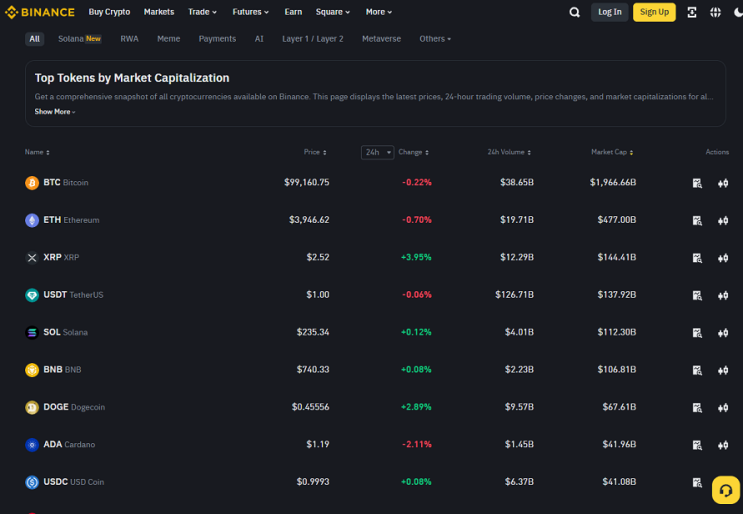
Task: Open the 24h timeframe dropdown
Action: pyautogui.click(x=378, y=152)
